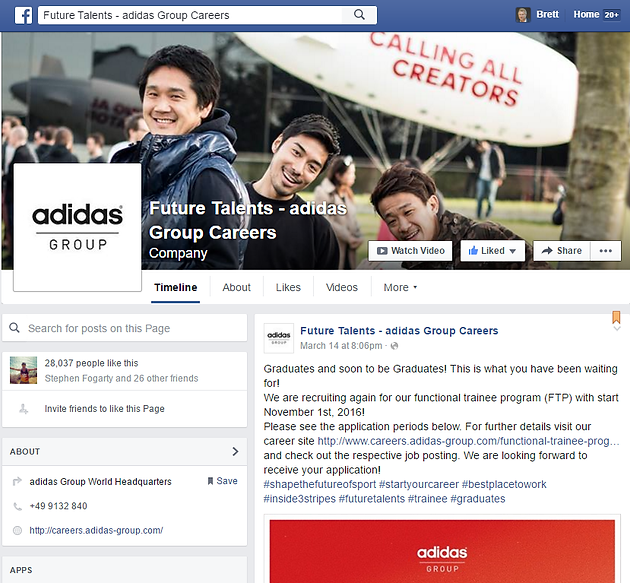
Task: Click the 28,037 people like this text
Action: [91, 363]
